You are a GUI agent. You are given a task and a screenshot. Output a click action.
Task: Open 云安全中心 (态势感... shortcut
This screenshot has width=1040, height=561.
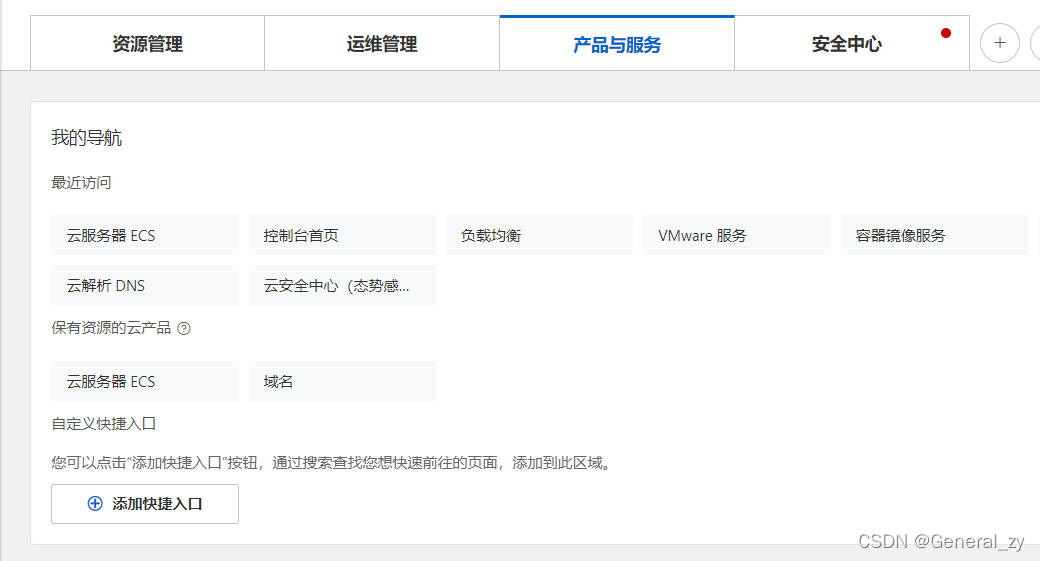pyautogui.click(x=342, y=285)
